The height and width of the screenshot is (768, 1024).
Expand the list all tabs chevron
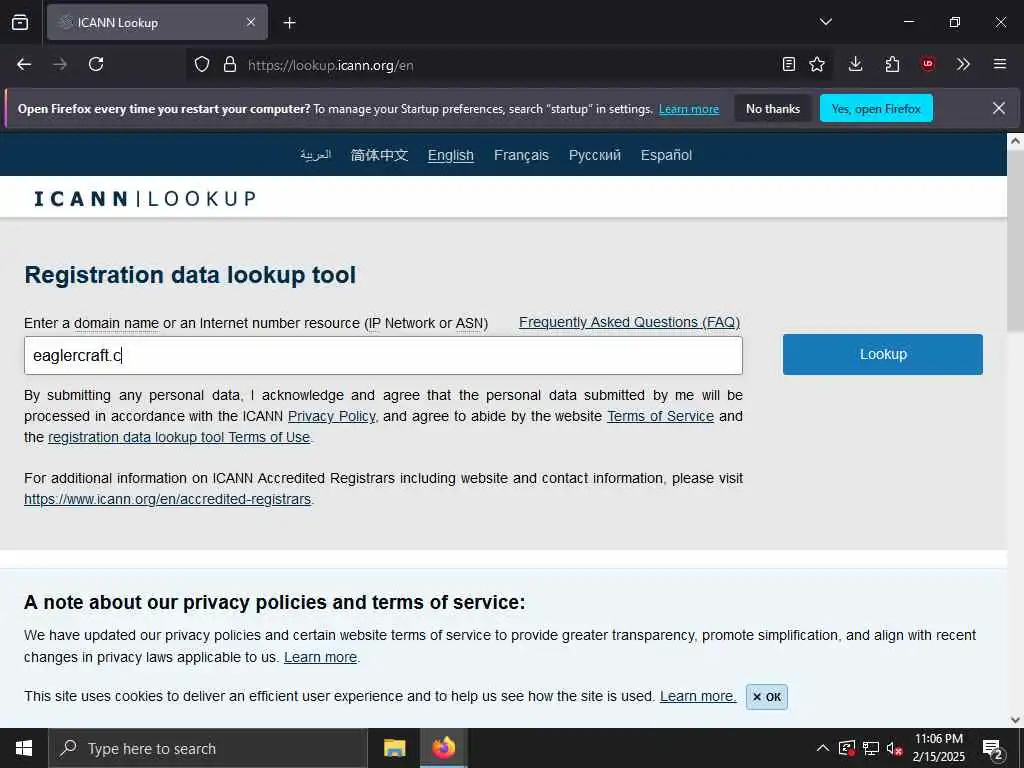pyautogui.click(x=825, y=22)
